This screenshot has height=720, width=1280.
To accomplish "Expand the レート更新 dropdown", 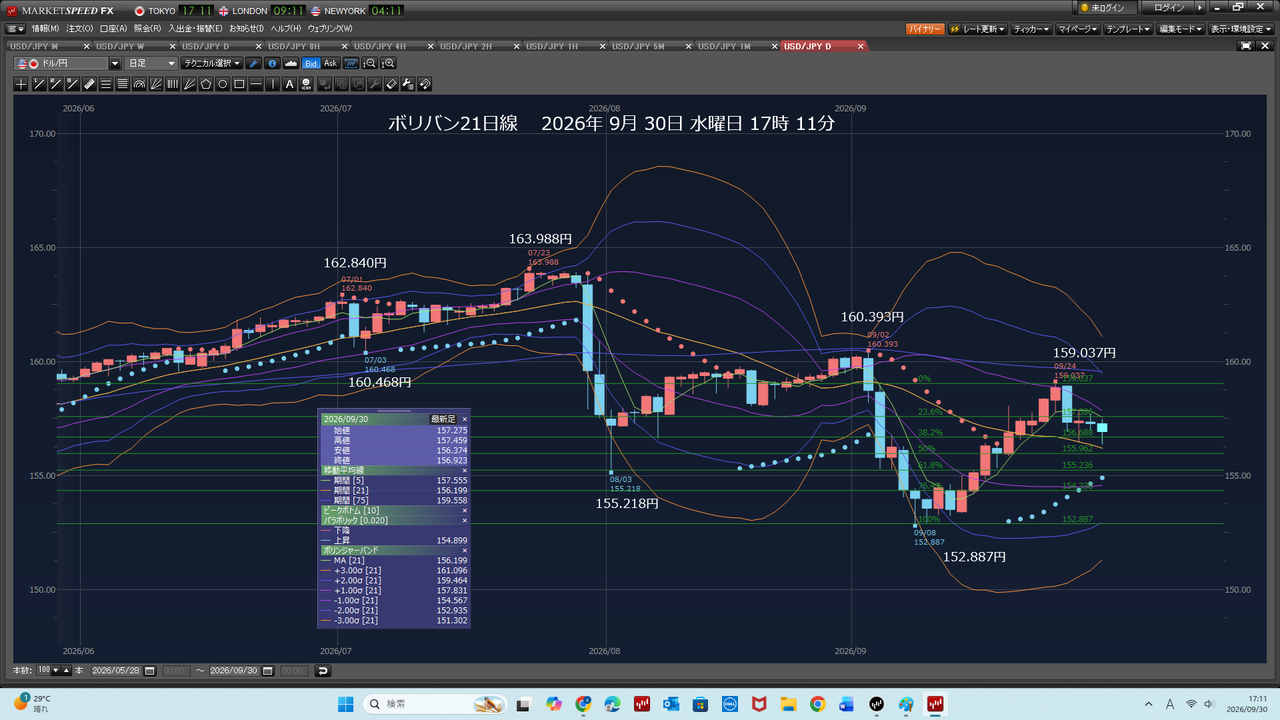I will tap(978, 29).
